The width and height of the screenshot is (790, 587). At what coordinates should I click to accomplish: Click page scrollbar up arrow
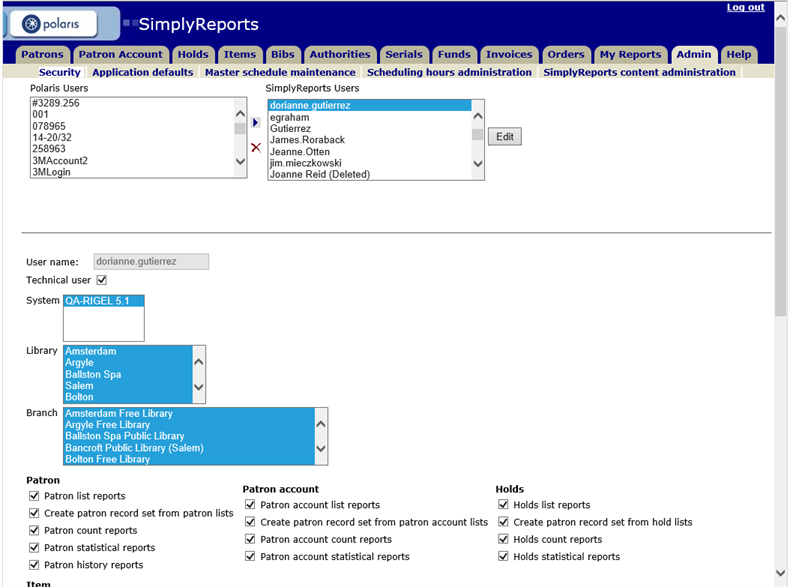pyautogui.click(x=780, y=18)
